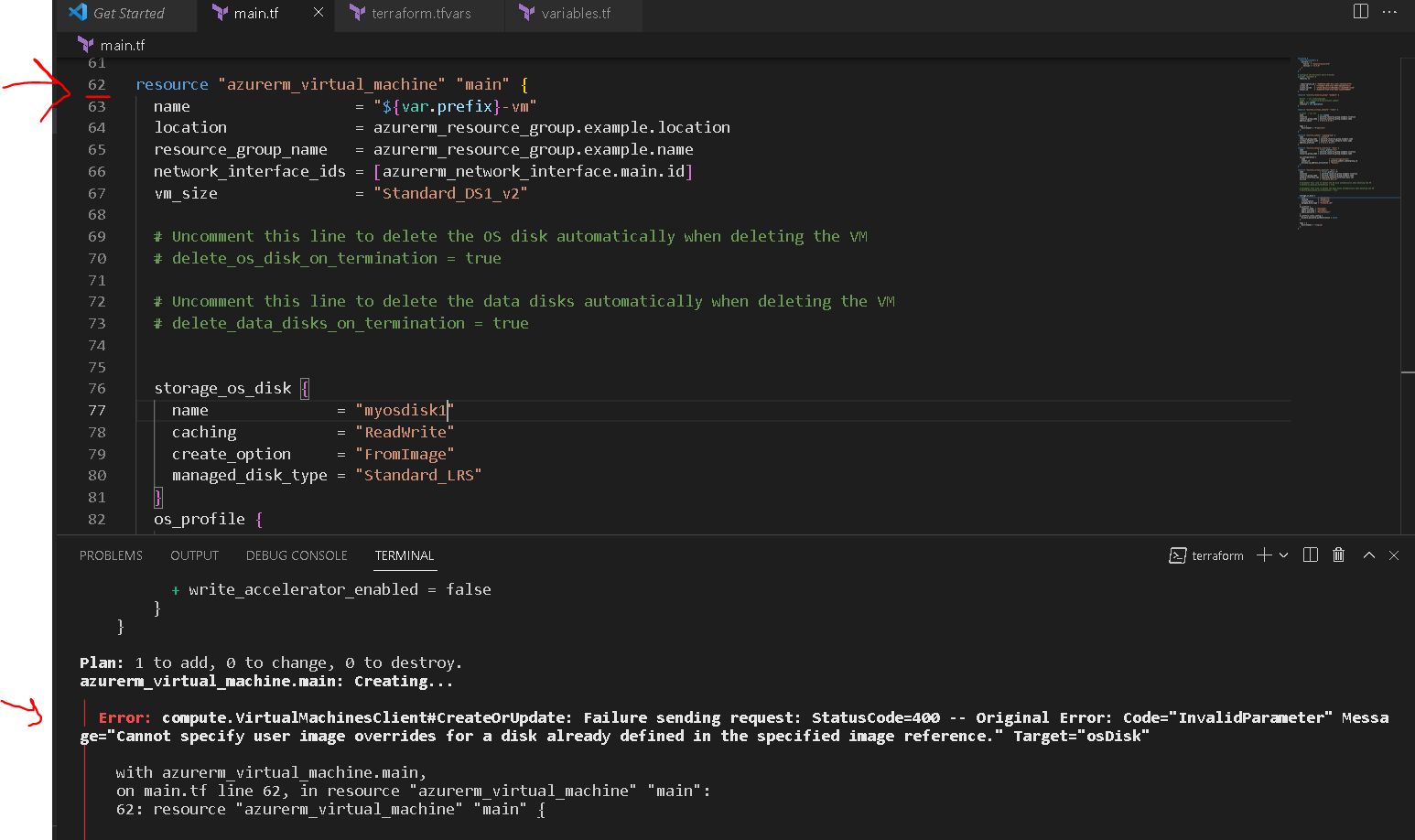Screen dimensions: 1415x840
Task: Click the "ReadWrite" caching value
Action: pyautogui.click(x=405, y=432)
